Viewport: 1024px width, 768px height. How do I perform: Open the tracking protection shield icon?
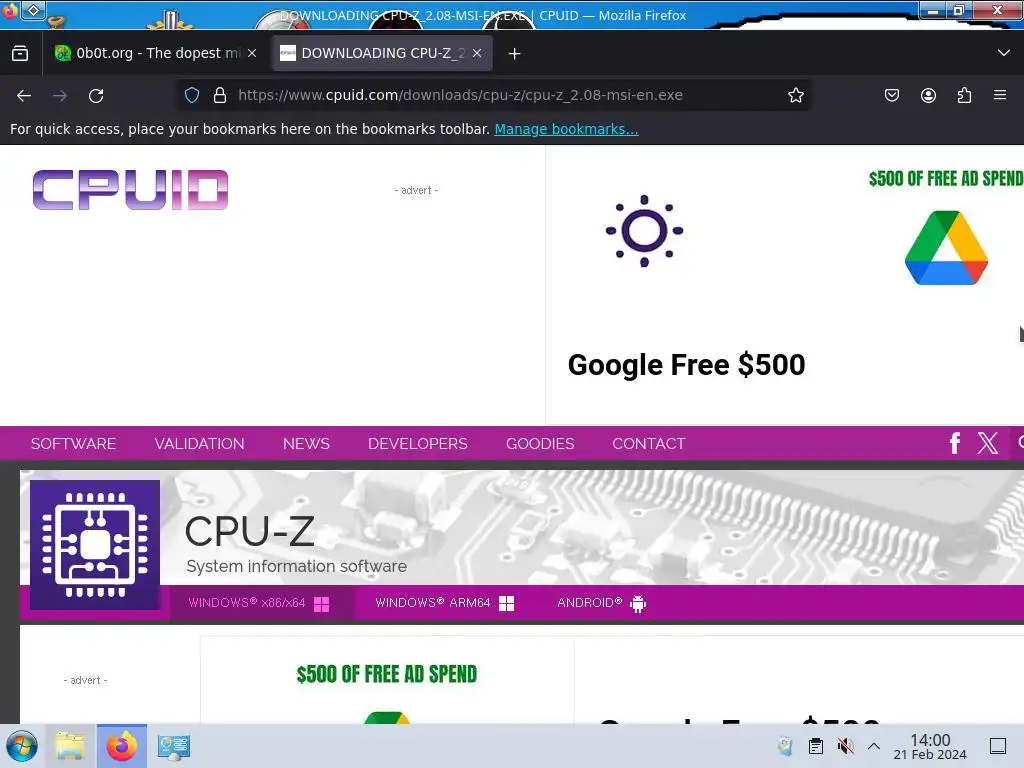click(192, 95)
